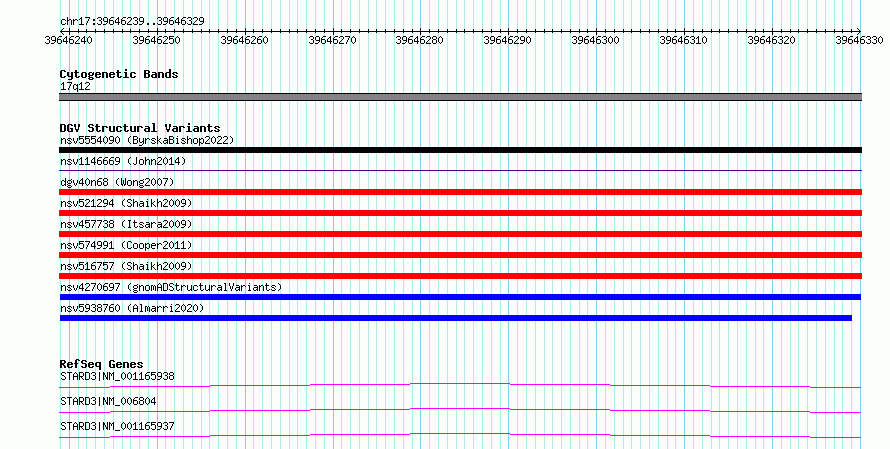This screenshot has height=449, width=890.
Task: Open gene STARD3|NM_006804 label
Action: 108,401
